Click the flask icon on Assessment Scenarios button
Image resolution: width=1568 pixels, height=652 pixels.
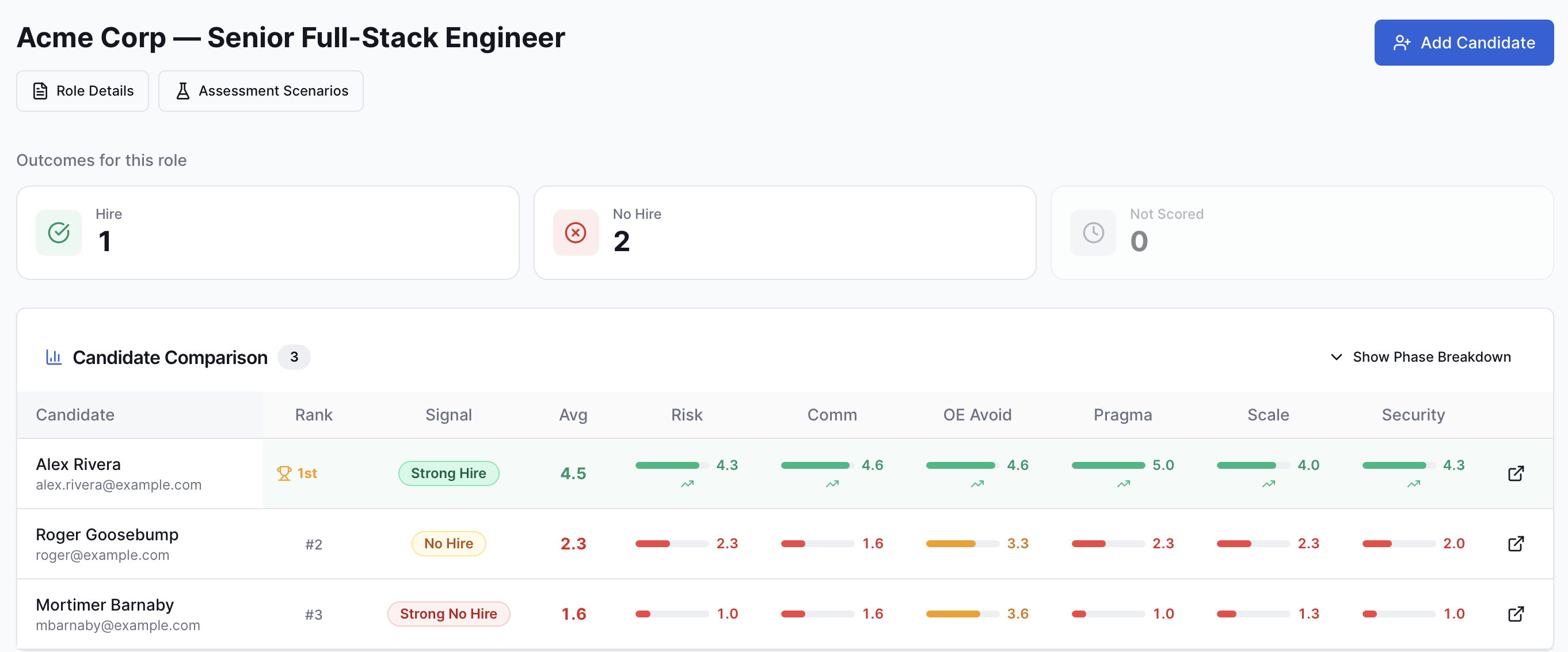[182, 90]
